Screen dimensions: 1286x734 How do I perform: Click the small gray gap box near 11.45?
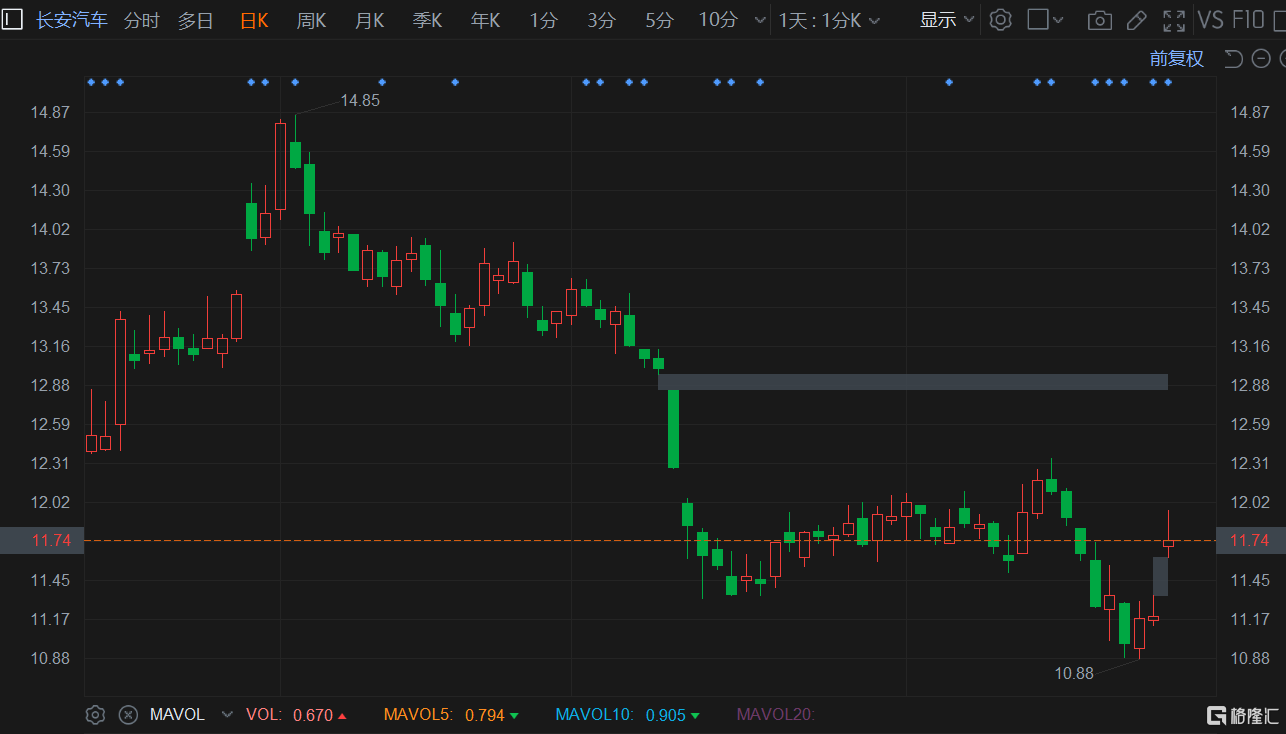[1160, 576]
